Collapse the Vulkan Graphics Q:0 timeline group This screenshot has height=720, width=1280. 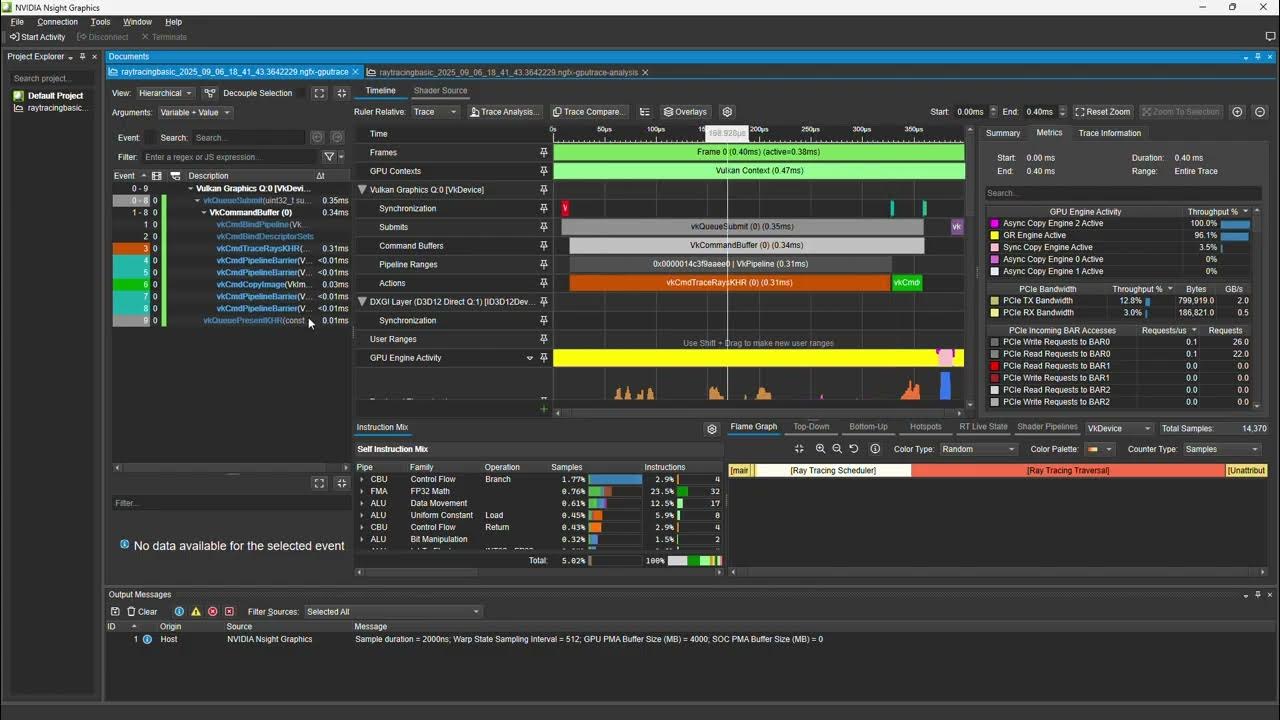tap(363, 190)
